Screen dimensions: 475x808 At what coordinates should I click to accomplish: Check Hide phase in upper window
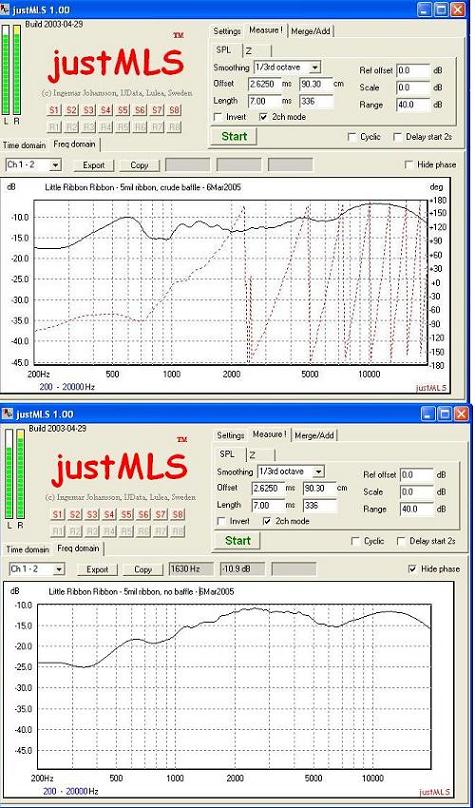(409, 165)
